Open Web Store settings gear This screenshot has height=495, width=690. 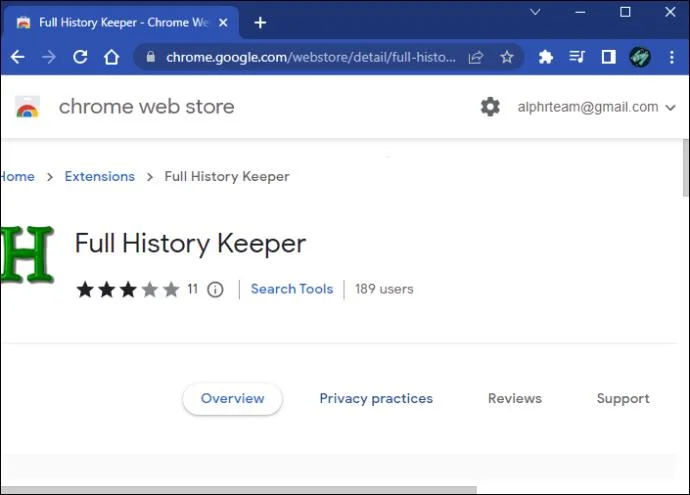pyautogui.click(x=490, y=107)
